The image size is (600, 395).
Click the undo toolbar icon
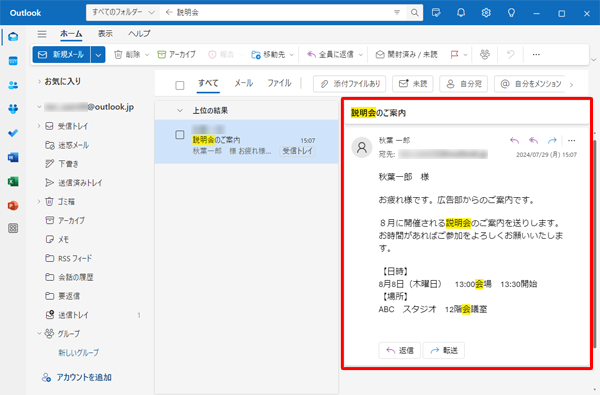tap(510, 54)
